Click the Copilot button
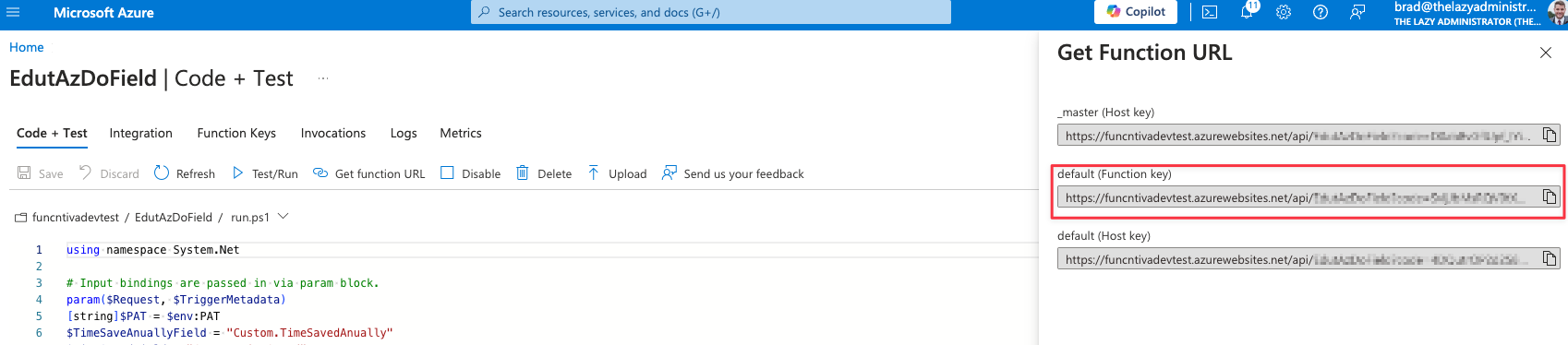 click(x=1137, y=12)
